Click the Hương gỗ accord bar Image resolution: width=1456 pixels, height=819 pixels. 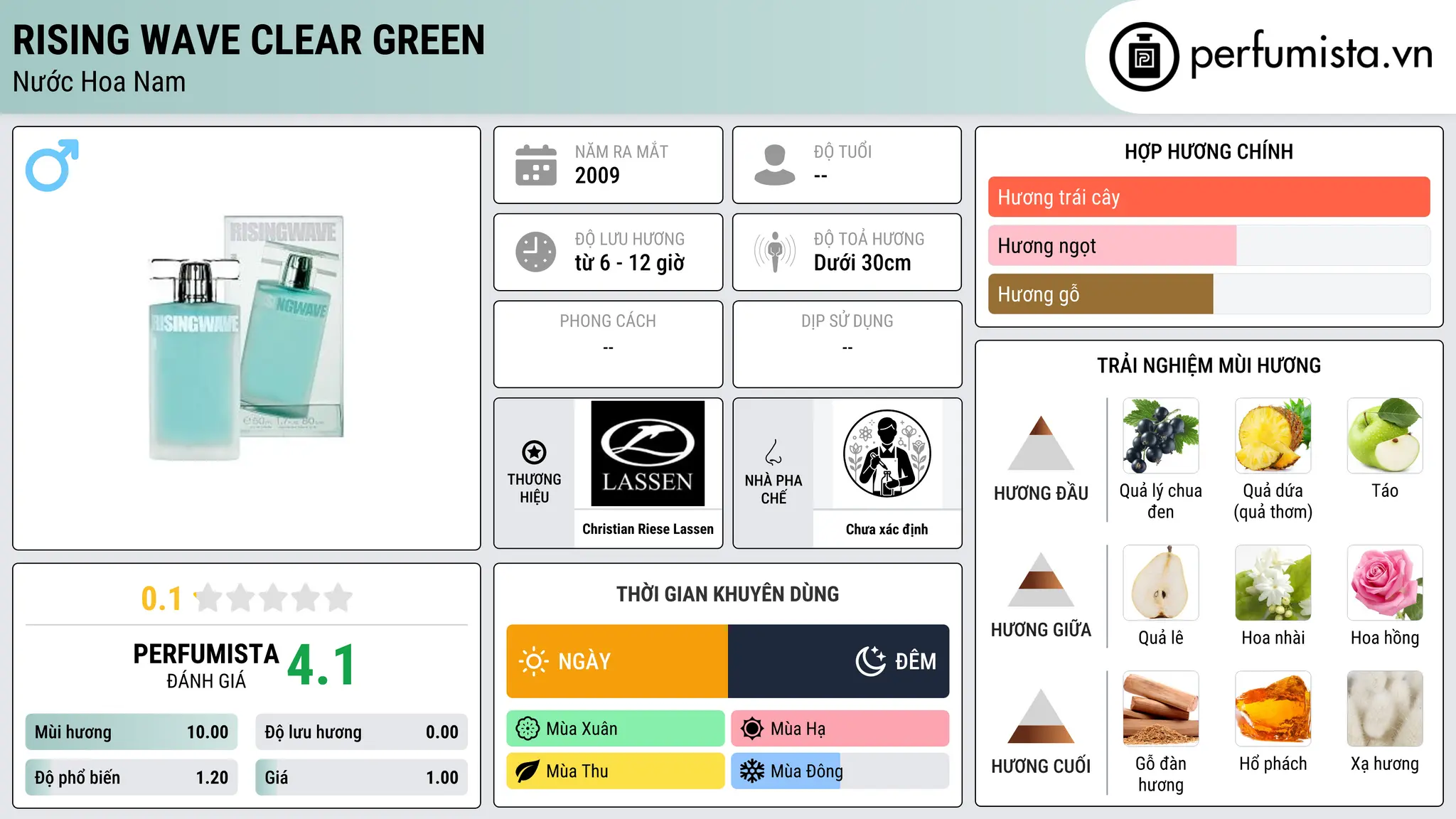pyautogui.click(x=1209, y=294)
